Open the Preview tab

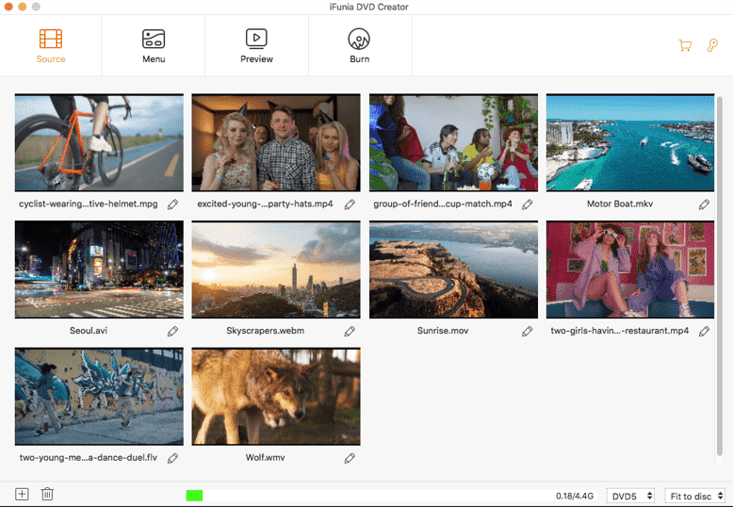click(x=257, y=46)
